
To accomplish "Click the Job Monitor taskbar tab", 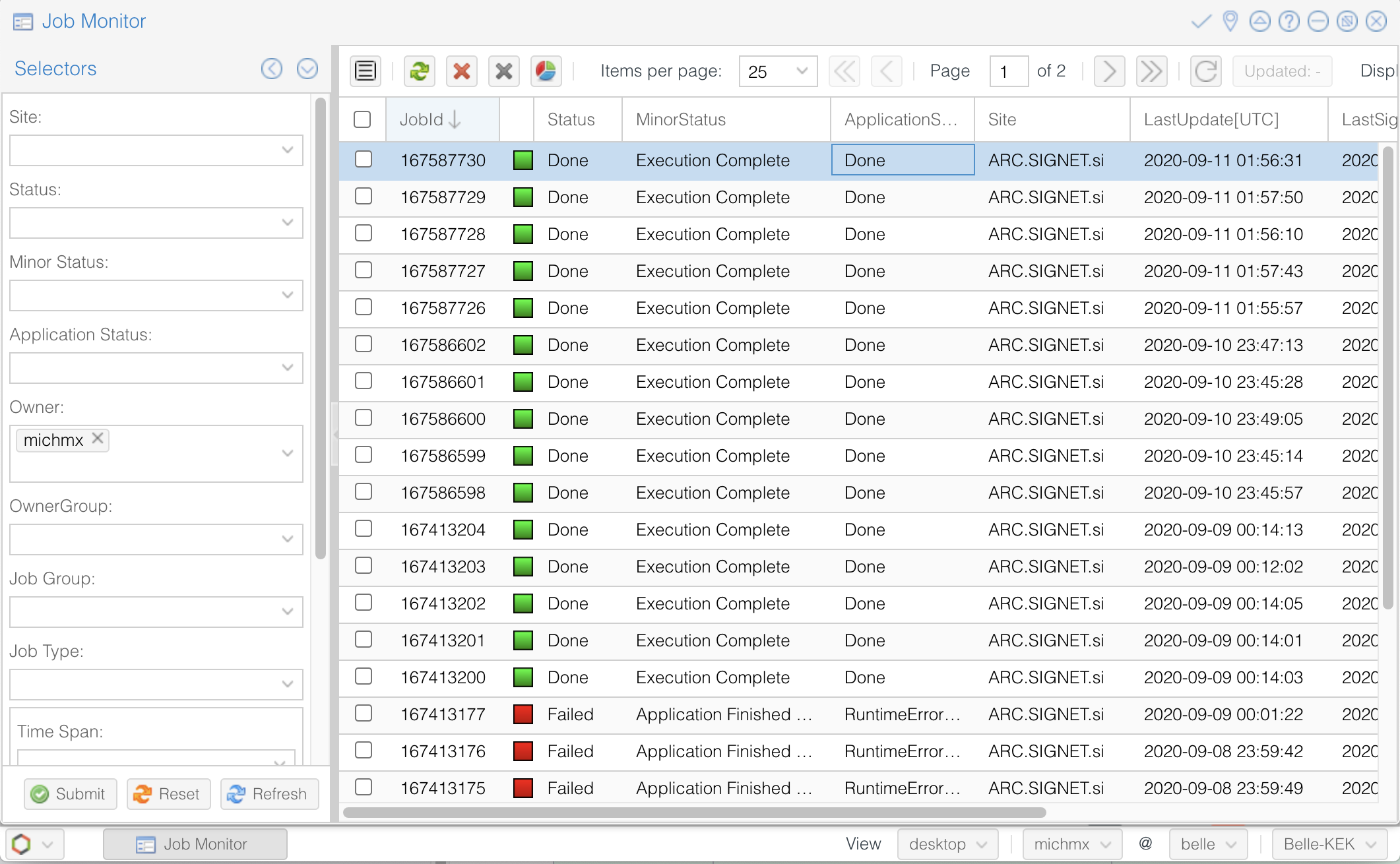I will tap(195, 844).
